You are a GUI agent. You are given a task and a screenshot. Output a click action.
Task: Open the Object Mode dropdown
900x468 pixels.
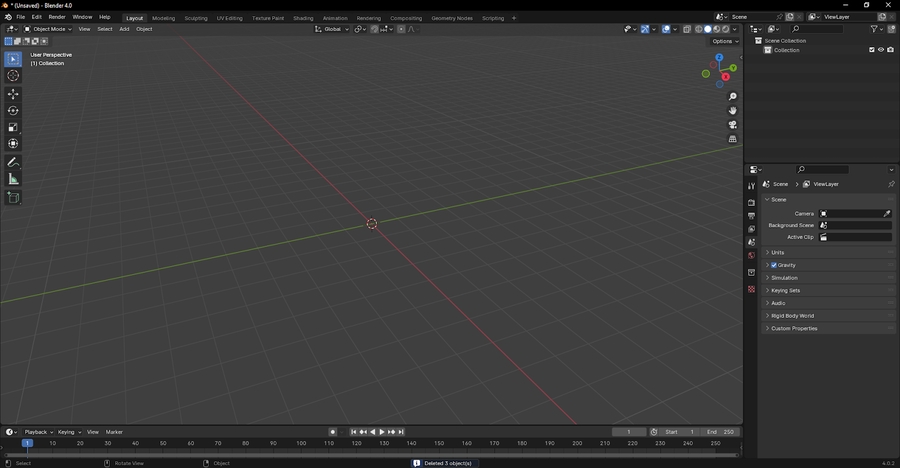tap(48, 29)
